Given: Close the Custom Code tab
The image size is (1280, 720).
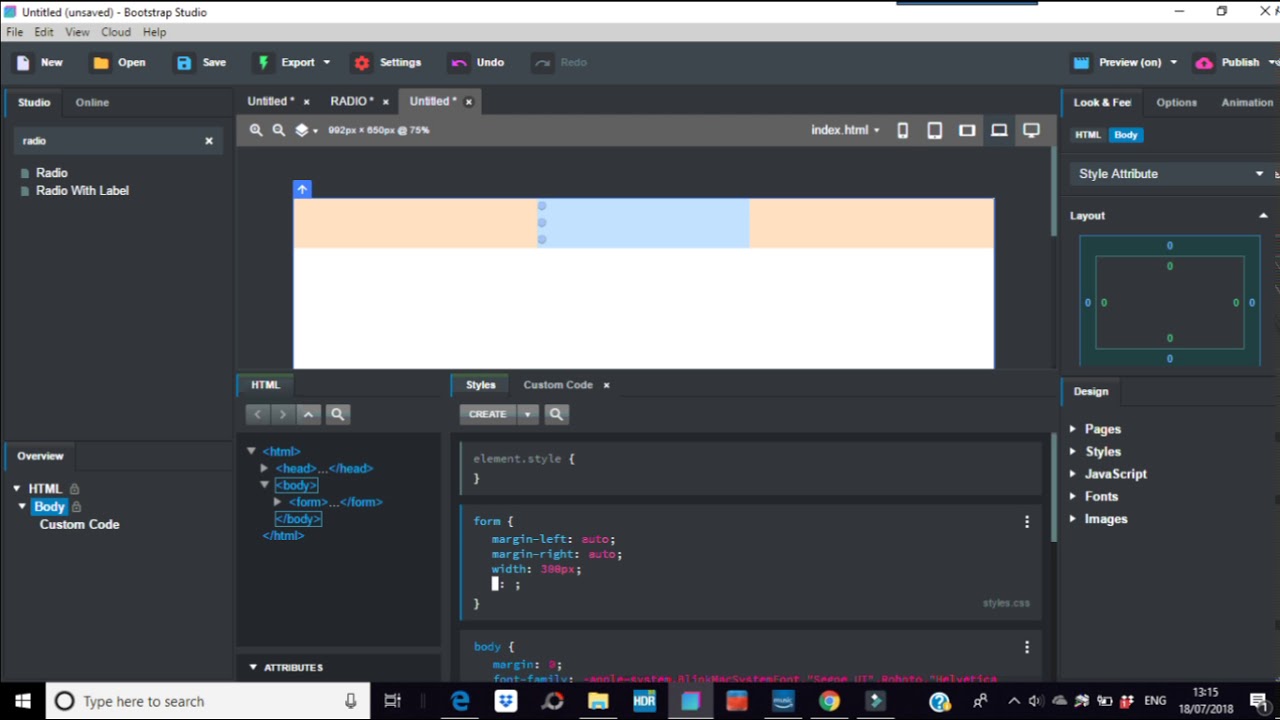Looking at the screenshot, I should coord(606,385).
